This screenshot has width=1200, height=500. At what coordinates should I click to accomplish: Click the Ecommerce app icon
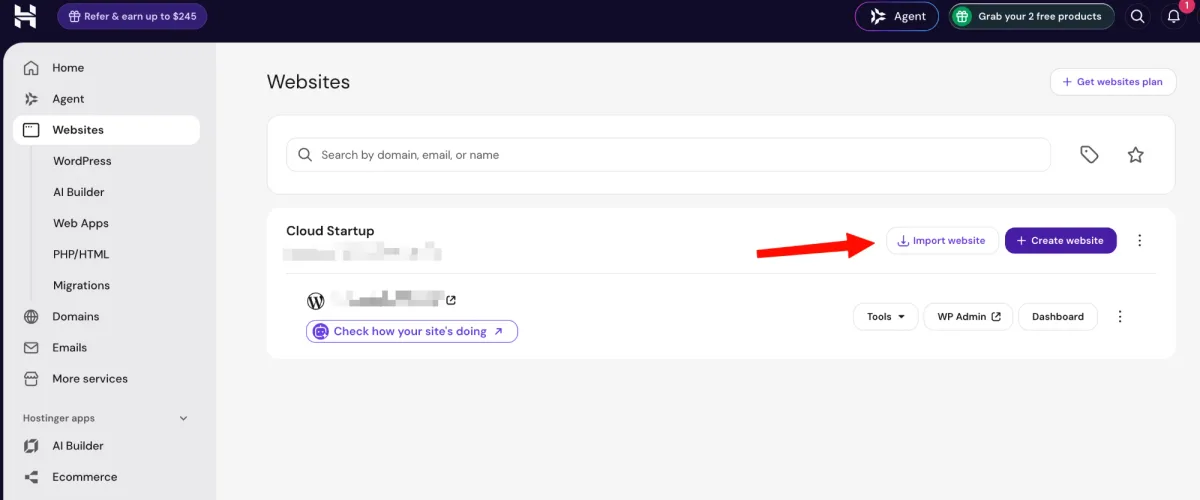(32, 477)
